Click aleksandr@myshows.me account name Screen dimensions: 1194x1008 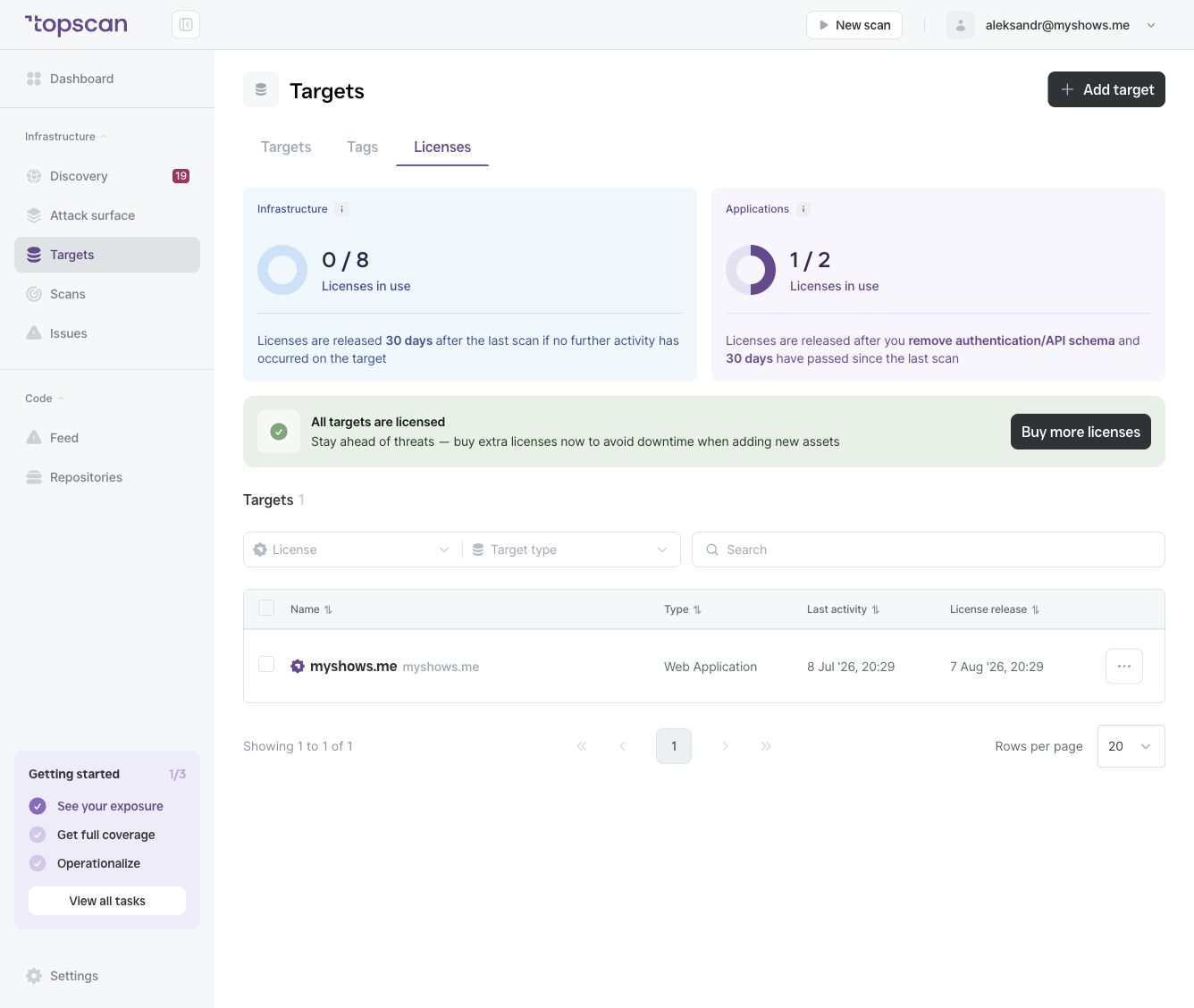tap(1057, 25)
